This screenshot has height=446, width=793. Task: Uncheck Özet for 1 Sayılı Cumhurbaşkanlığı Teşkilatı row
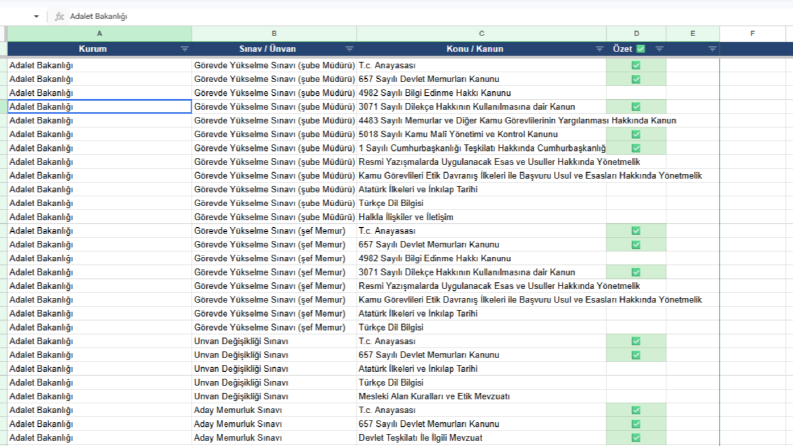click(636, 148)
